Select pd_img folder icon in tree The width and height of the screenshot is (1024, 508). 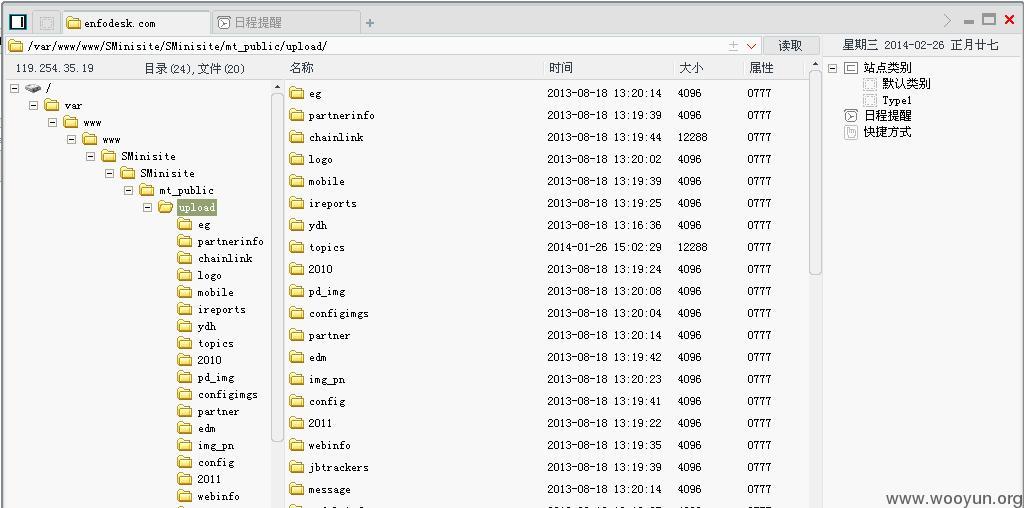click(x=185, y=377)
